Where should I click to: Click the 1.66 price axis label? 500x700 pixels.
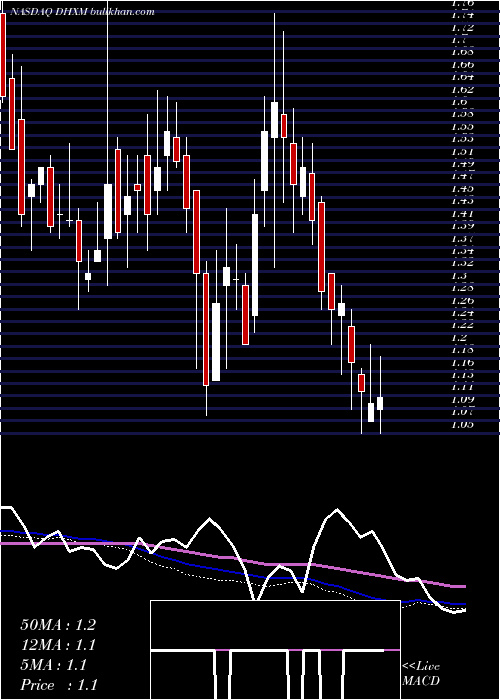pyautogui.click(x=462, y=65)
